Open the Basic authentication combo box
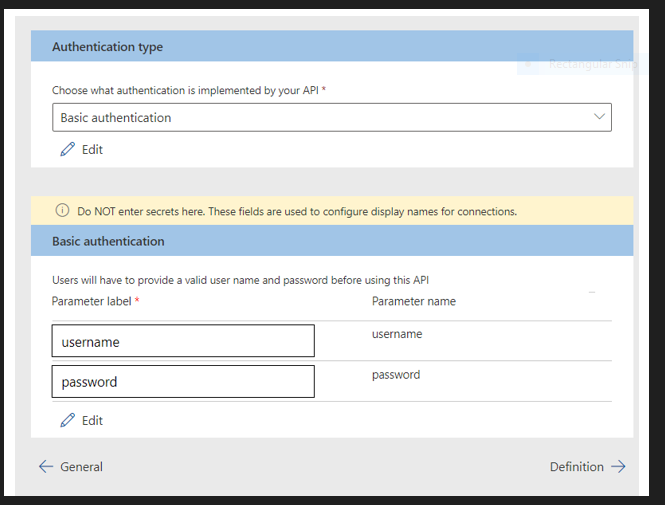Screen dimensions: 665x505 click(330, 117)
